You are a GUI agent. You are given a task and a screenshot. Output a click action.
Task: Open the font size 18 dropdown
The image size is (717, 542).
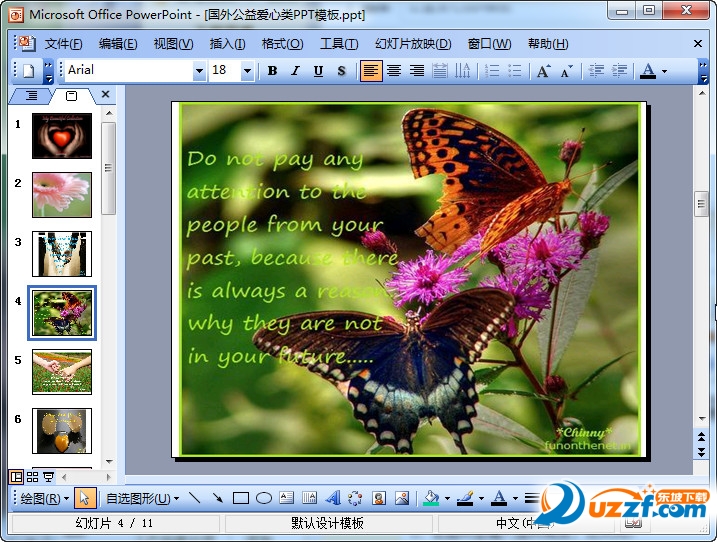tap(247, 71)
